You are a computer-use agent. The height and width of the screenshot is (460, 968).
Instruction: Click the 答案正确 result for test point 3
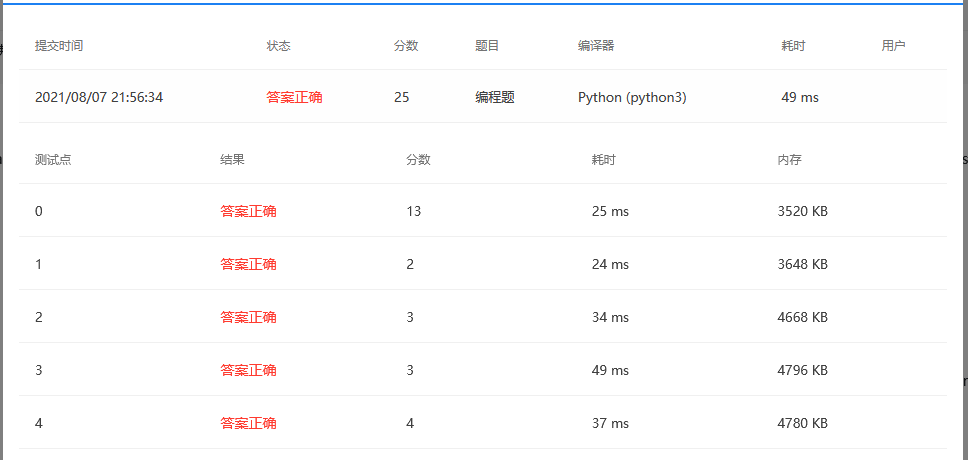pos(248,370)
